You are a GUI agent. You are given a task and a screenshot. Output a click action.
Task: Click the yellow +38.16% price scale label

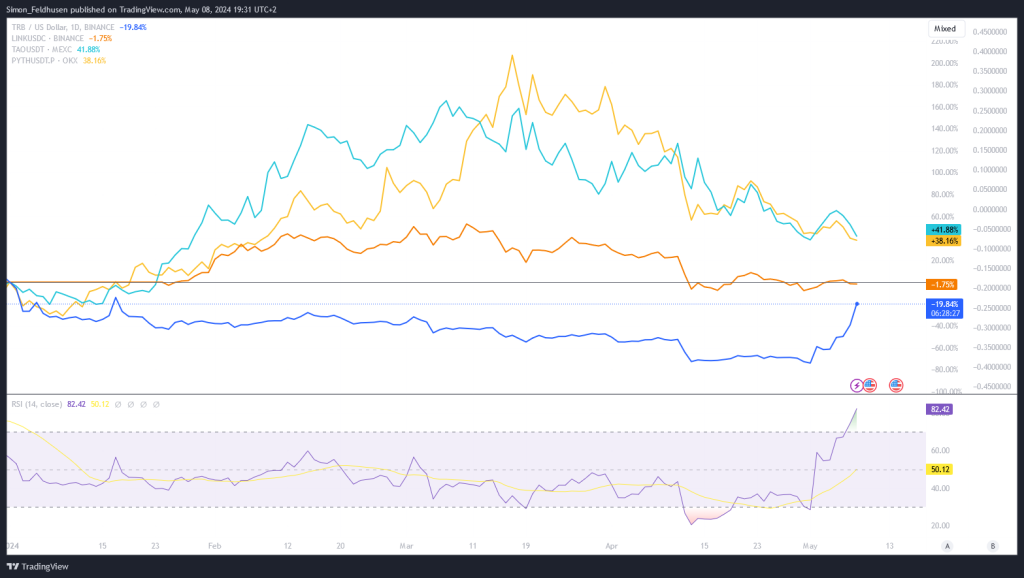pos(944,241)
